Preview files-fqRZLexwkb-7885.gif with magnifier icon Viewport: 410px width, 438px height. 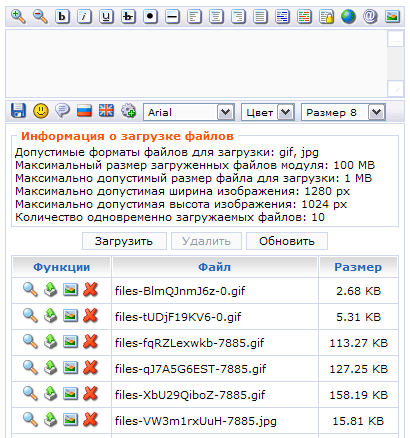point(30,342)
